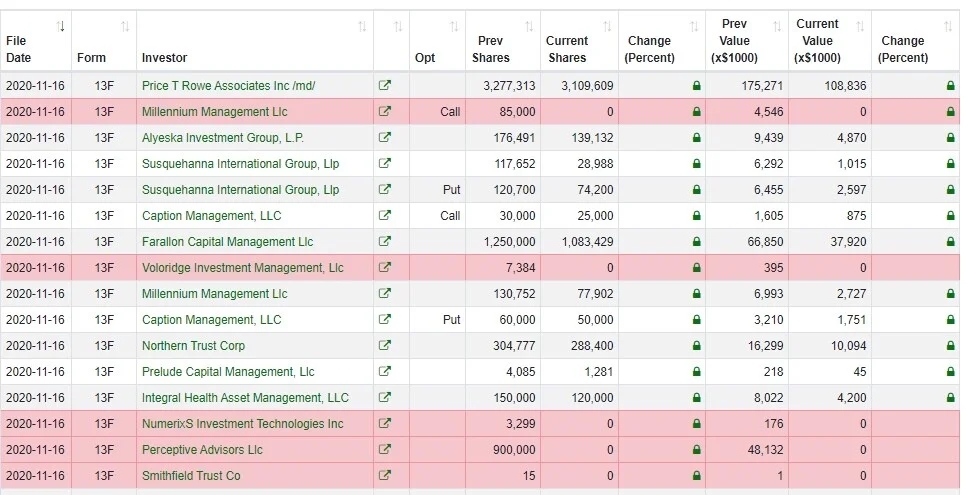Open Voloridge Investment Management, Llc link
Image resolution: width=966 pixels, height=495 pixels.
(243, 268)
